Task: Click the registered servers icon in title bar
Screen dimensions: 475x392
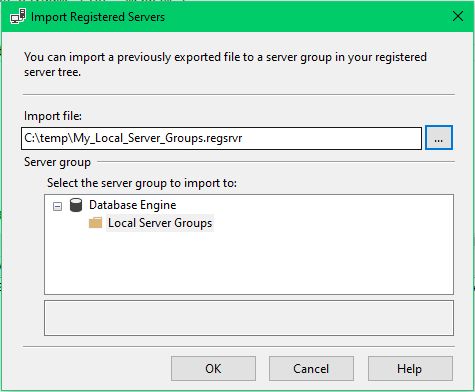Action: [18, 16]
